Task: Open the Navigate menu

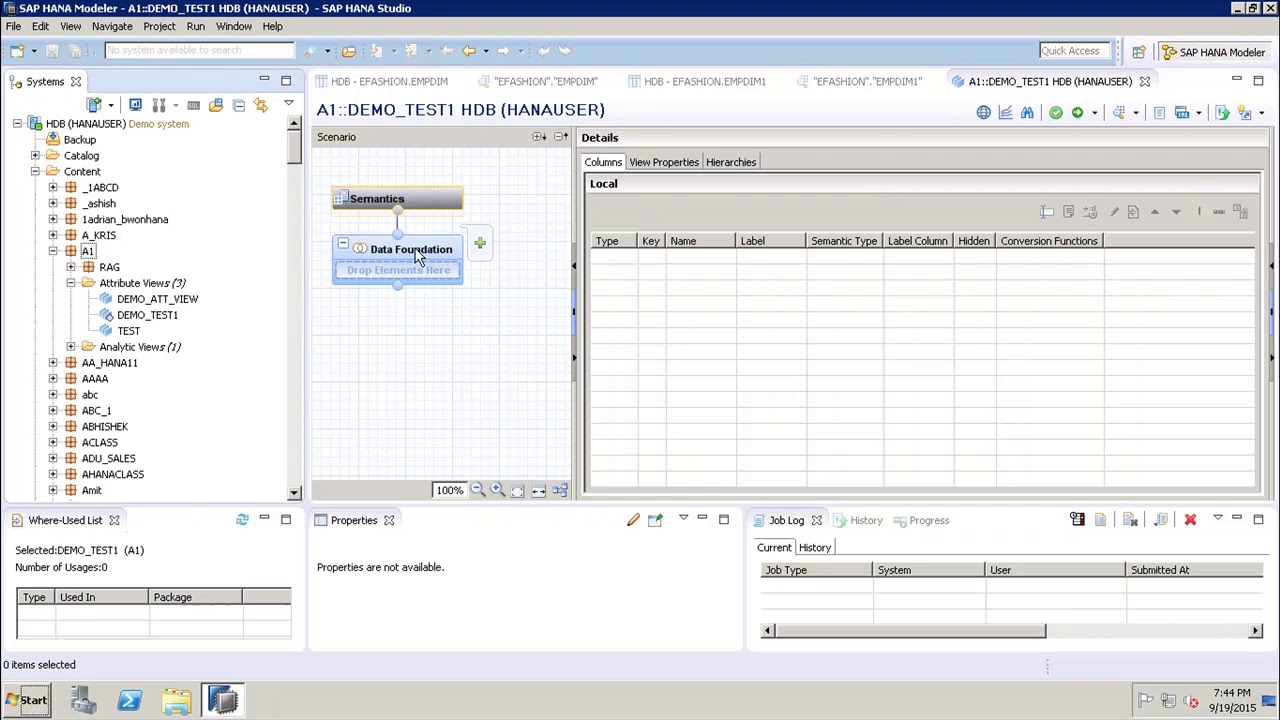Action: [x=112, y=26]
